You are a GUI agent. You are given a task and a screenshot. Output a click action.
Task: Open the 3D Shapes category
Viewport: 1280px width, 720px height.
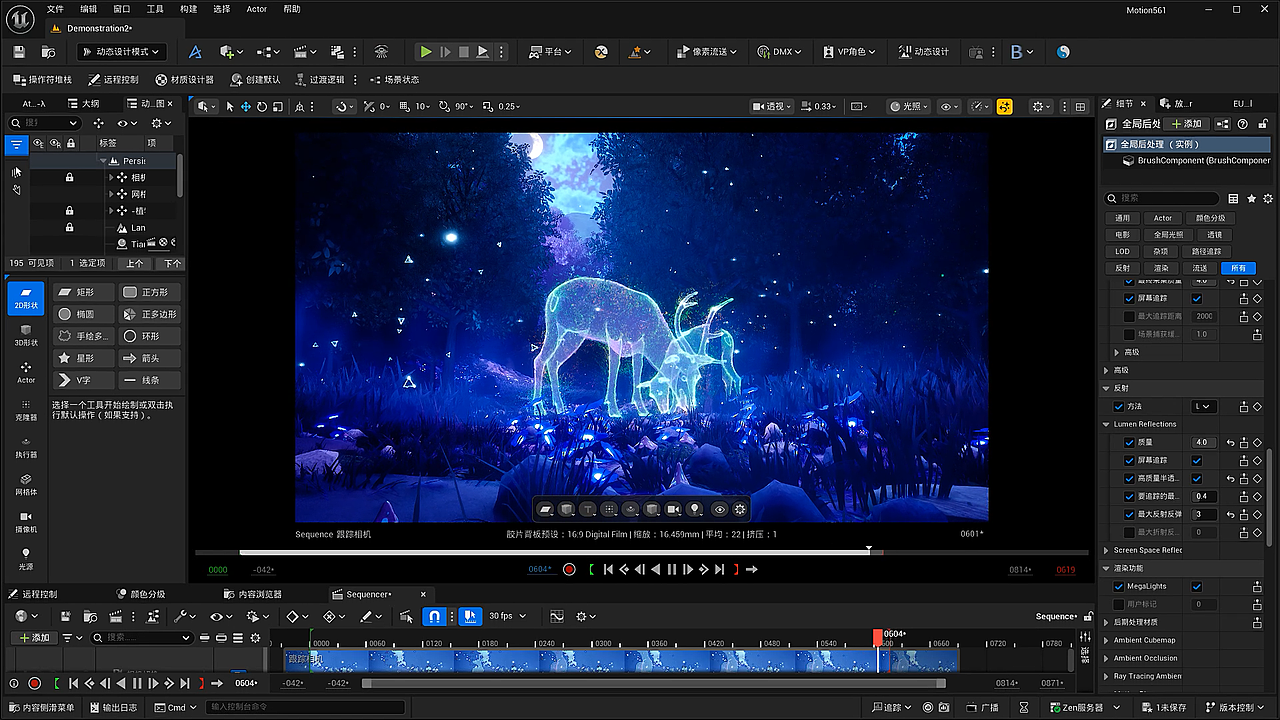(x=26, y=335)
